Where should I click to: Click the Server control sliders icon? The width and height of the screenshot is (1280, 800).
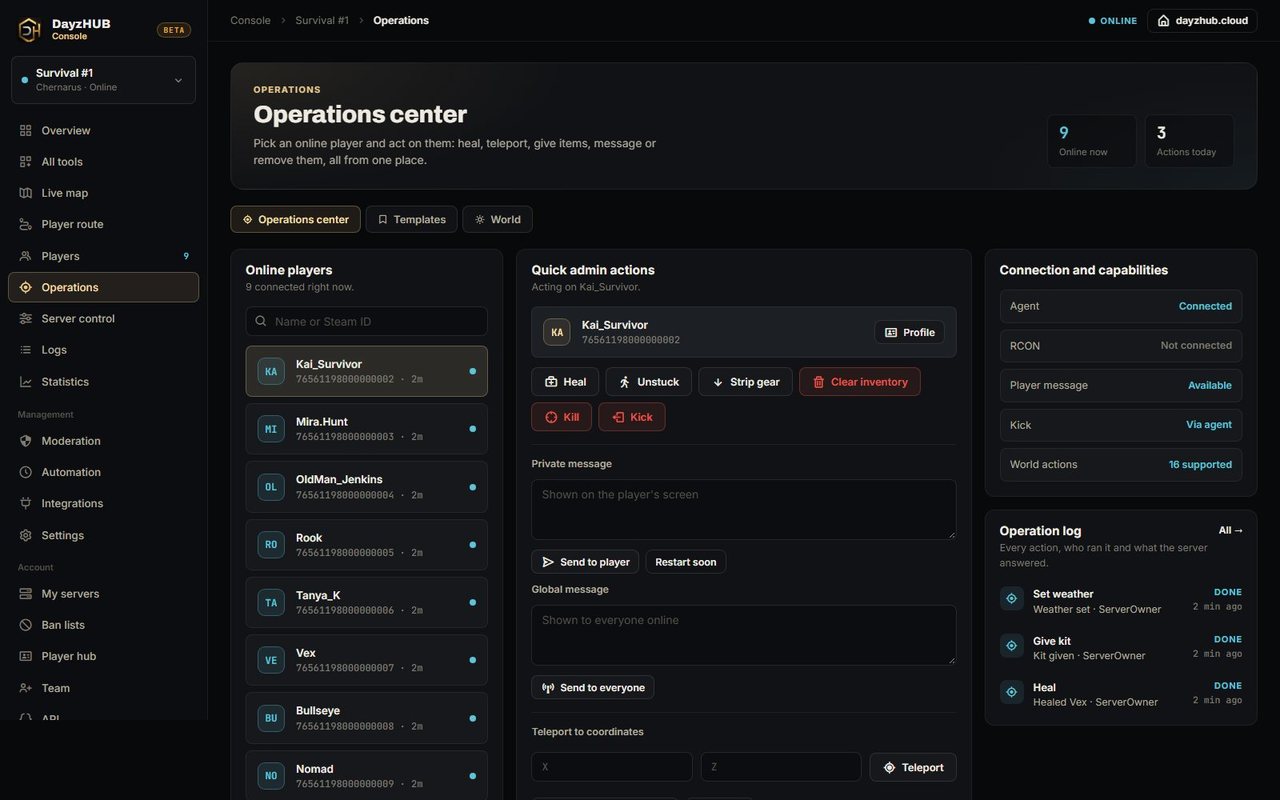pos(26,319)
